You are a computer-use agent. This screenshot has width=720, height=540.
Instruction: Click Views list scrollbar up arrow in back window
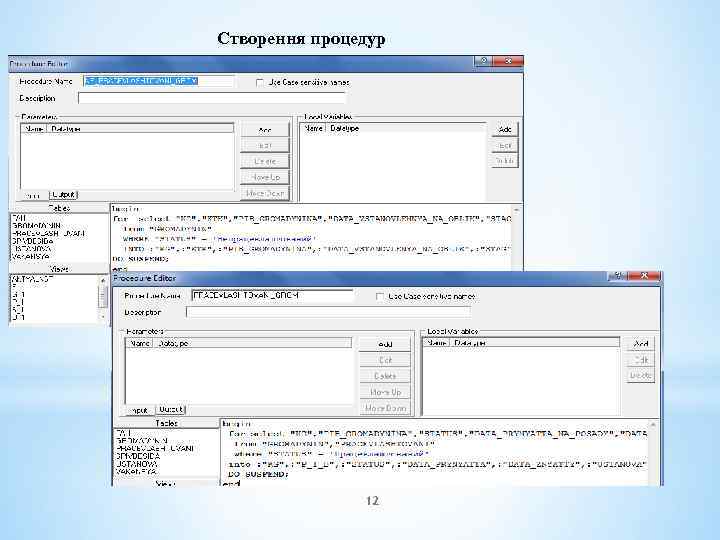click(103, 280)
